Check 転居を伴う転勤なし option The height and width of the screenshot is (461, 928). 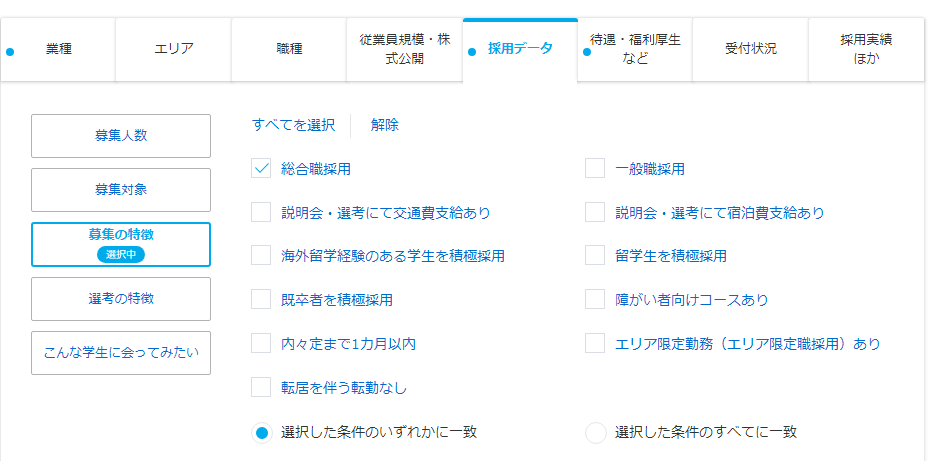pos(262,387)
